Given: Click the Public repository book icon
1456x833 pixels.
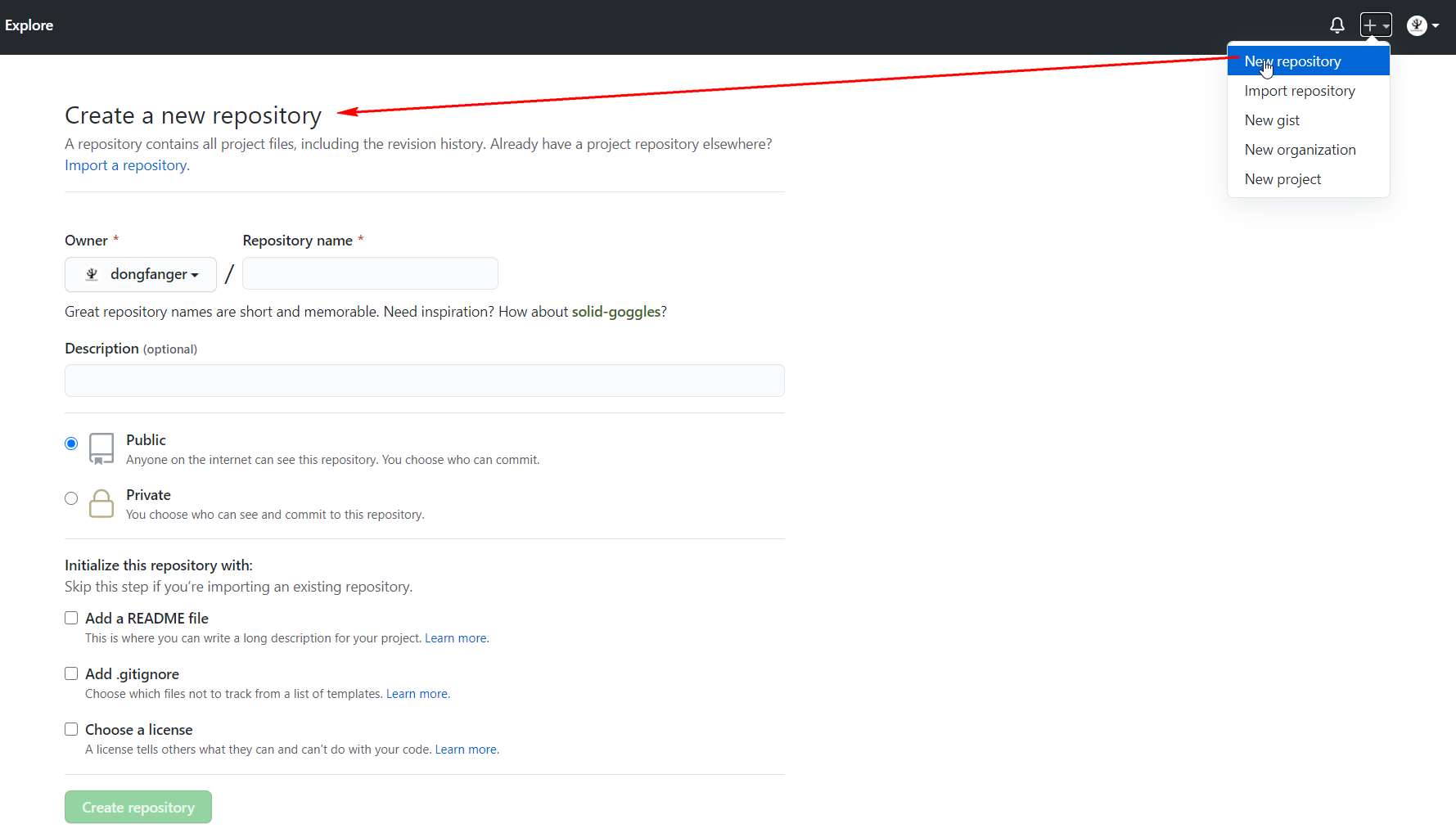Looking at the screenshot, I should [x=101, y=449].
